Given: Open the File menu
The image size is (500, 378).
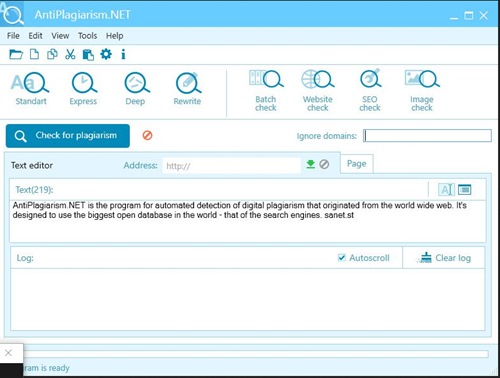Looking at the screenshot, I should 13,36.
